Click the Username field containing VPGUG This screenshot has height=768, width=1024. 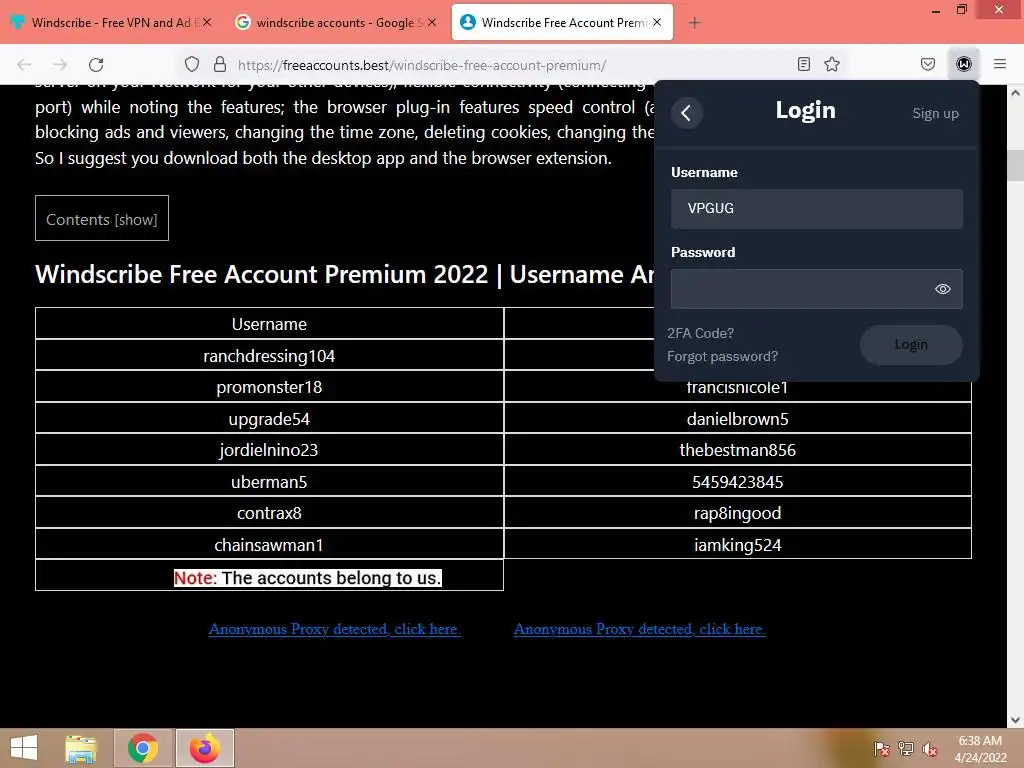click(816, 208)
